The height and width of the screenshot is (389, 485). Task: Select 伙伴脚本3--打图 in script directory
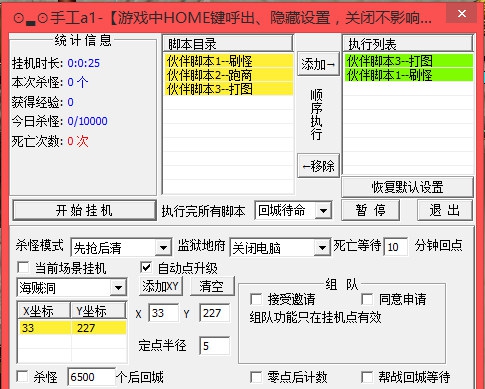point(229,89)
